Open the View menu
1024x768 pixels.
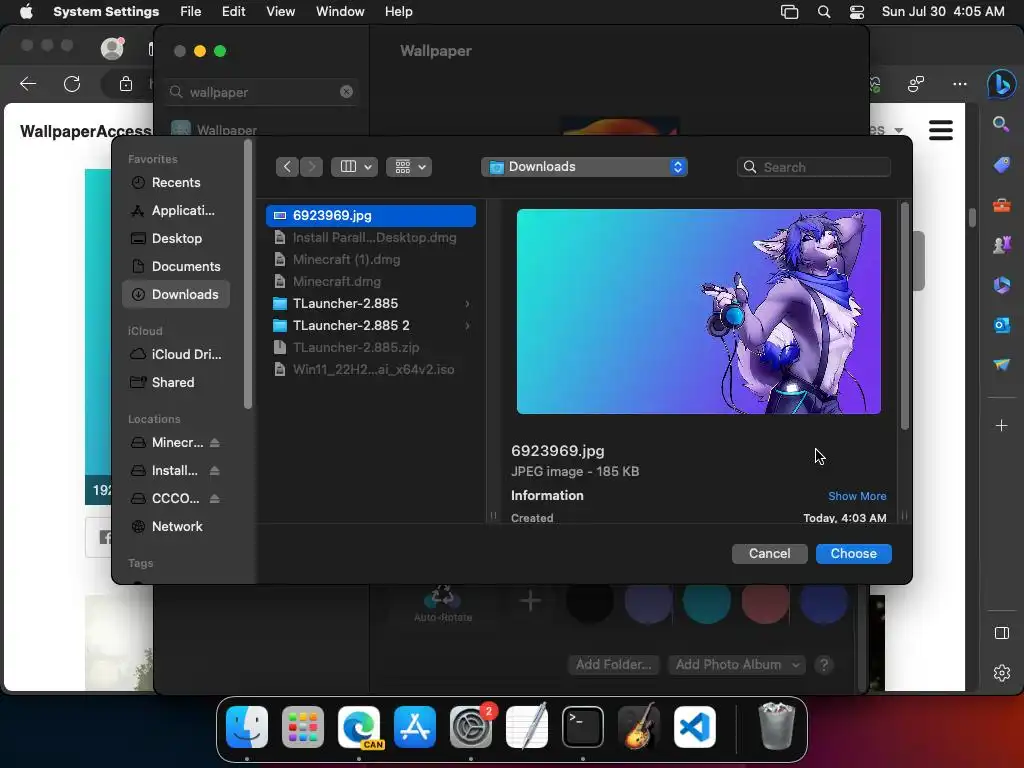pos(281,12)
